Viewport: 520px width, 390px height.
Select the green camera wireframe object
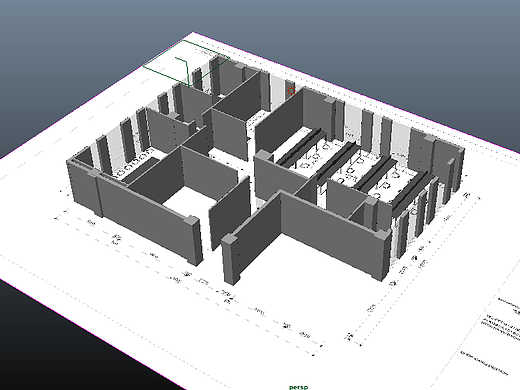187,63
